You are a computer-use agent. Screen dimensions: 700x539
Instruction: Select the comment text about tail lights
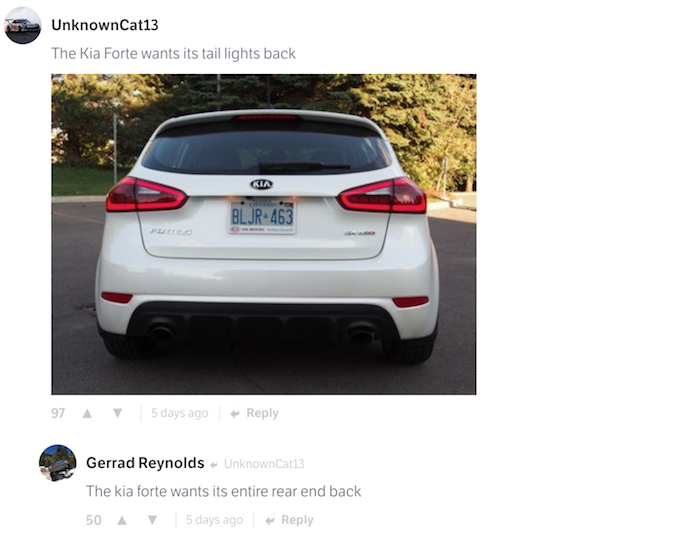173,54
